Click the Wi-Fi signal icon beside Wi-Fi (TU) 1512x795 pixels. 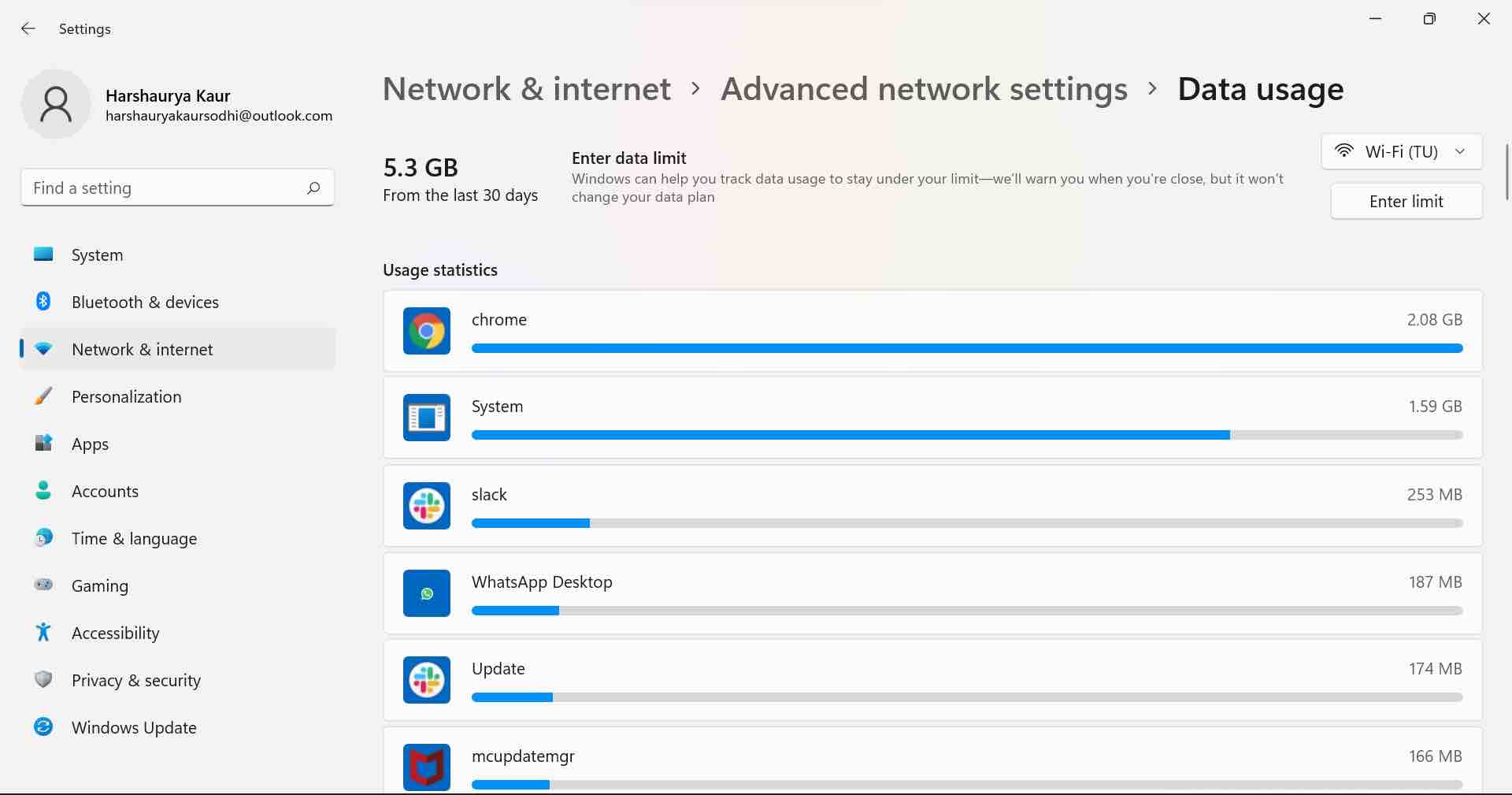pyautogui.click(x=1344, y=151)
